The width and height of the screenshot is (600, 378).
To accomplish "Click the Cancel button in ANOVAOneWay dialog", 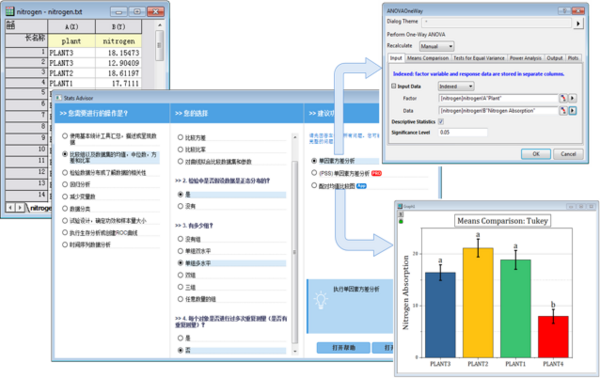I will (x=568, y=154).
